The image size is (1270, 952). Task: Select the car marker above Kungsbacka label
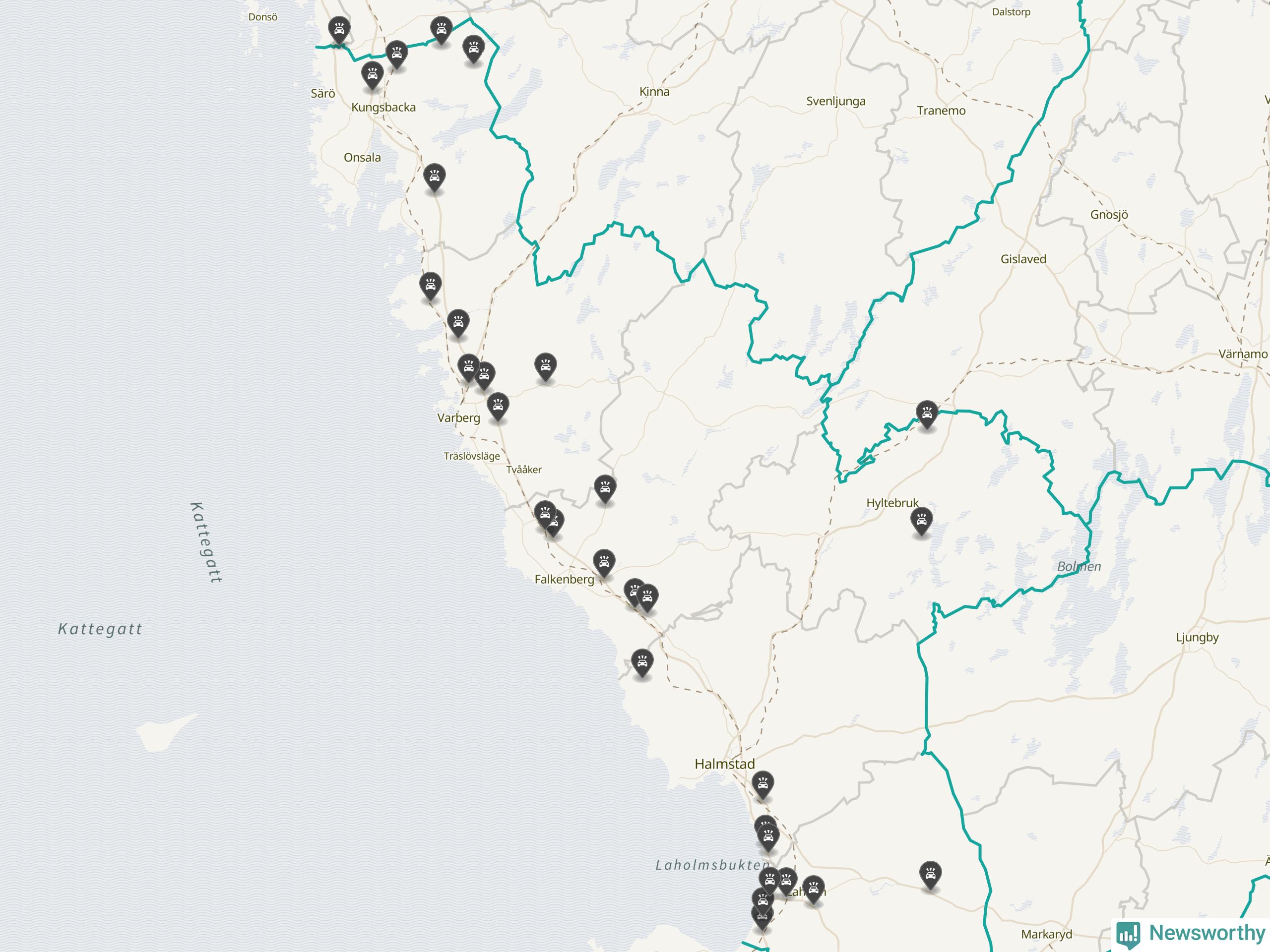point(373,76)
